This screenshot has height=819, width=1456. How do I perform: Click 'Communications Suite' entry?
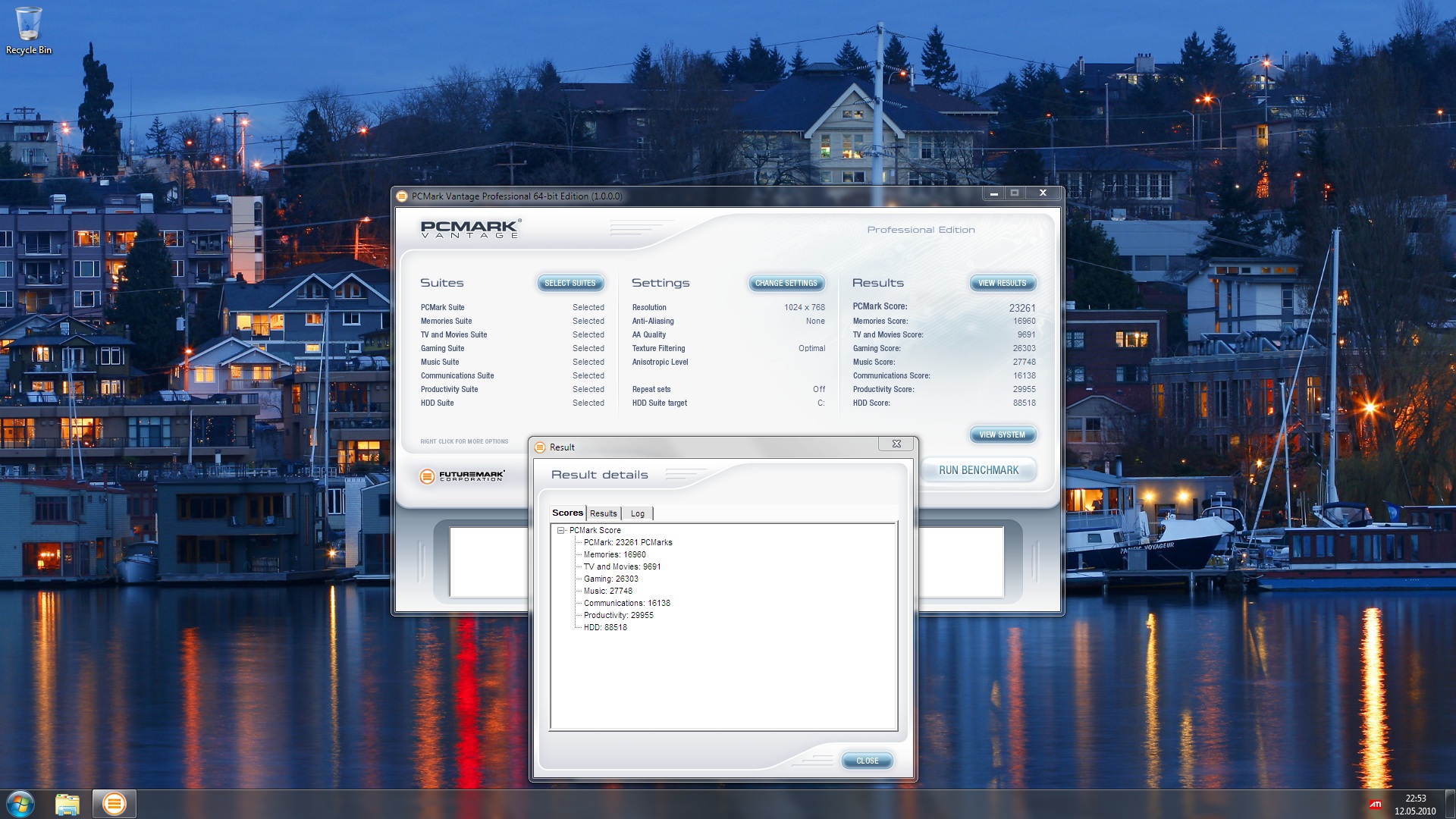pyautogui.click(x=457, y=376)
